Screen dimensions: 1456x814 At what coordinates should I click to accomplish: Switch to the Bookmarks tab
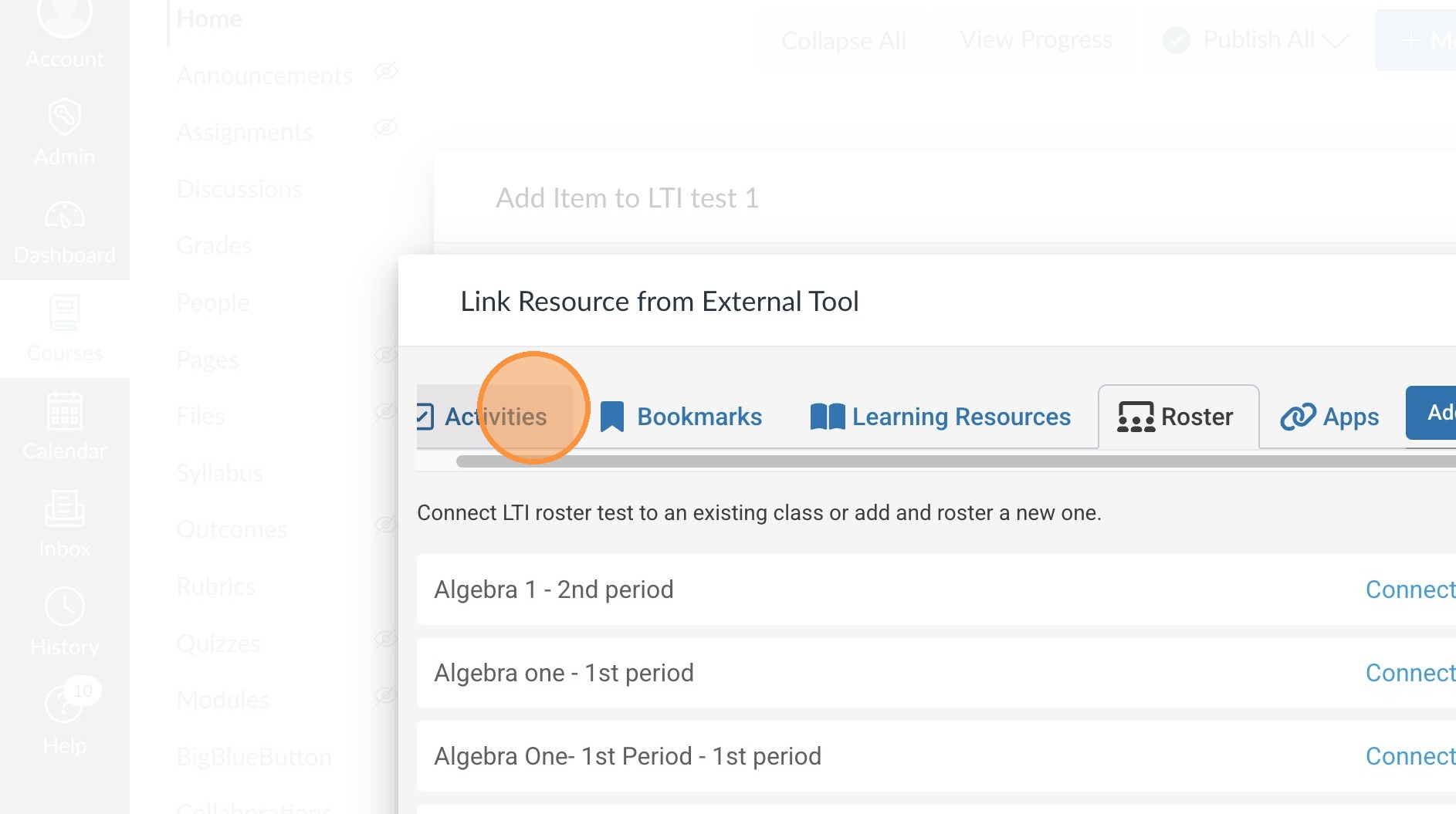pos(681,417)
